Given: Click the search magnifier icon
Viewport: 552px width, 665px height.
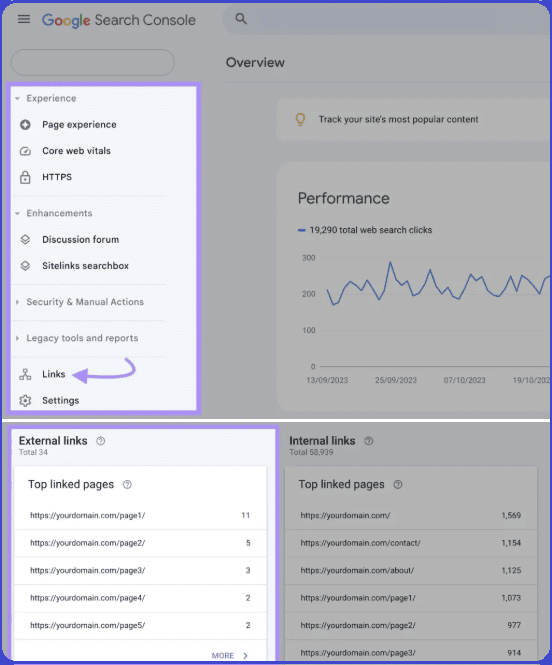Looking at the screenshot, I should coord(241,19).
